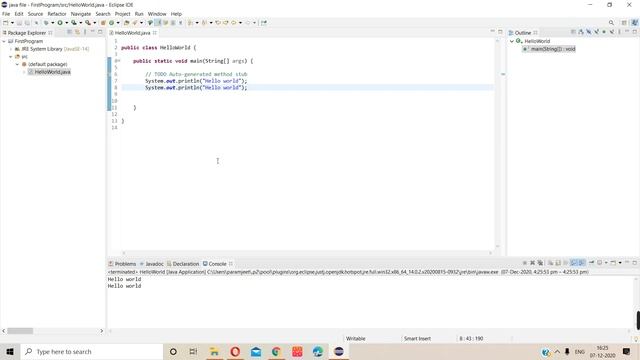Click Package Explorer horizontal scrollbar thumb
This screenshot has width=640, height=360.
20,331
